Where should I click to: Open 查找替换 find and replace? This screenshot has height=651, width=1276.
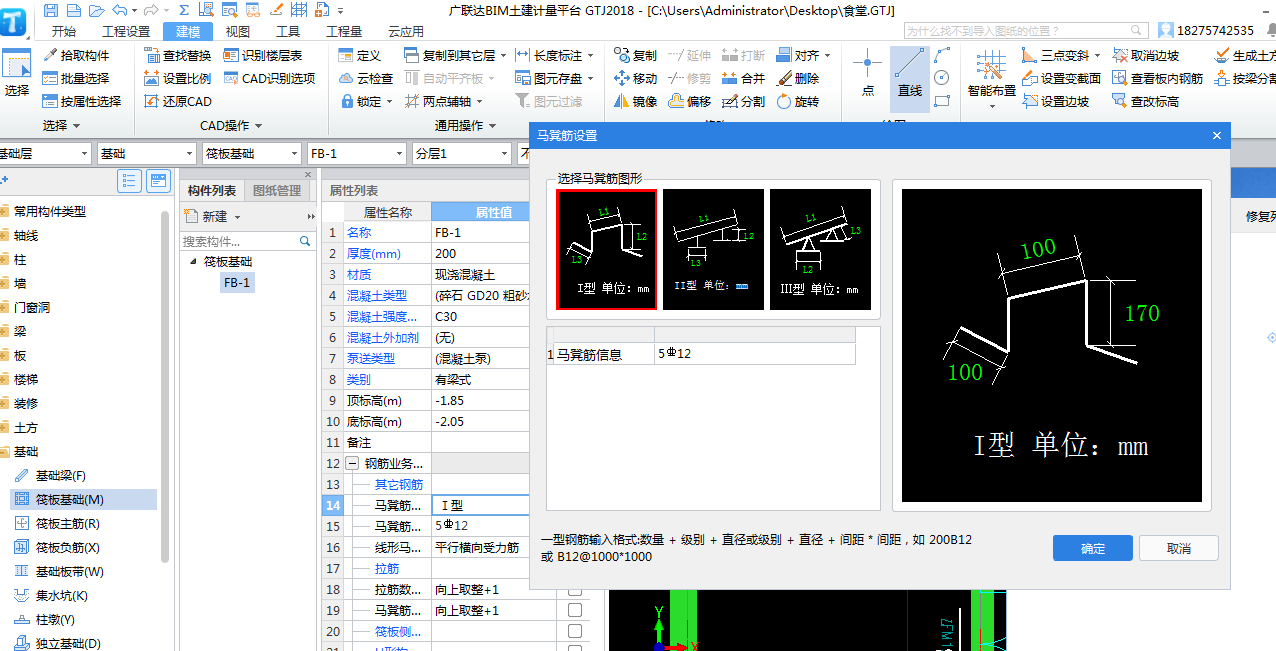click(x=178, y=55)
